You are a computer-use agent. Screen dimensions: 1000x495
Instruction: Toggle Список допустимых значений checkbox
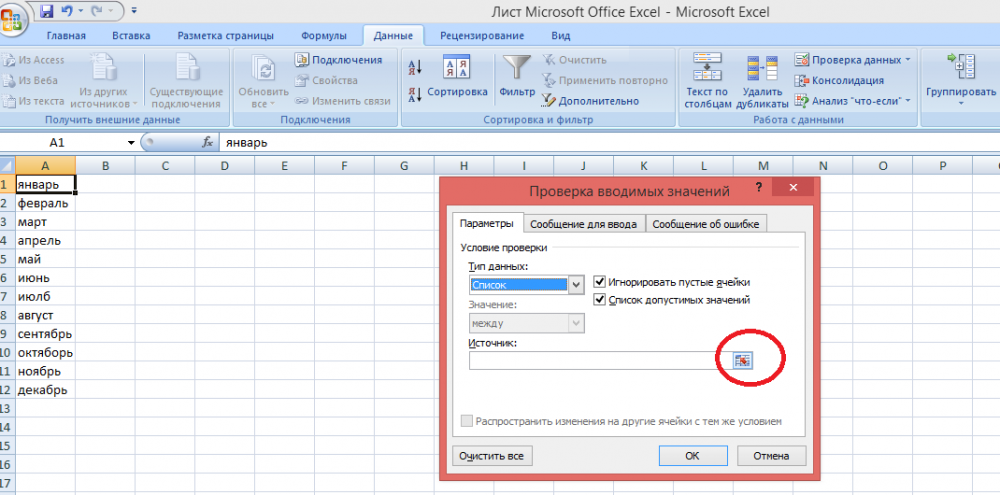[x=600, y=300]
